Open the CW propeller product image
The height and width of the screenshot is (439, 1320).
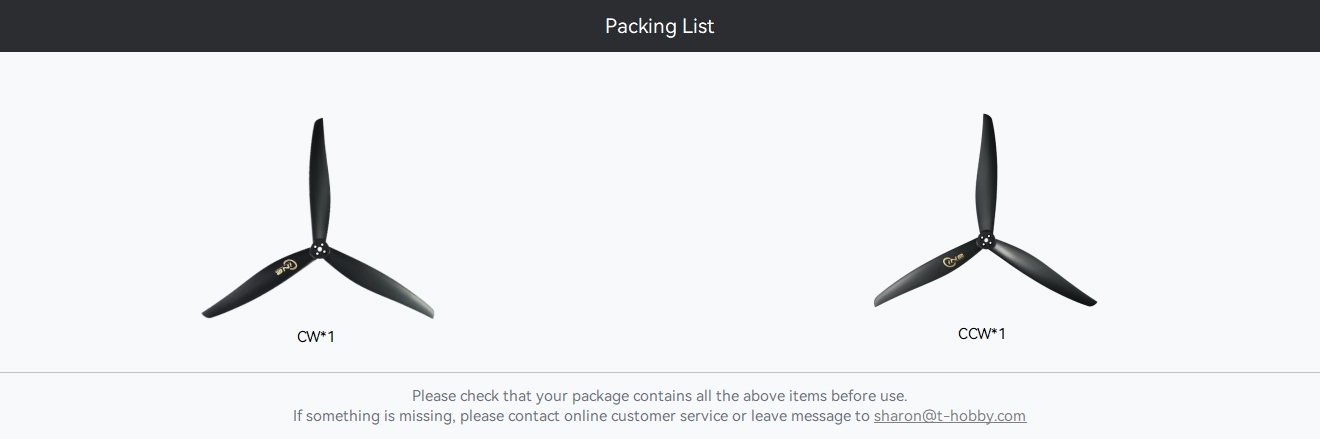click(x=318, y=220)
